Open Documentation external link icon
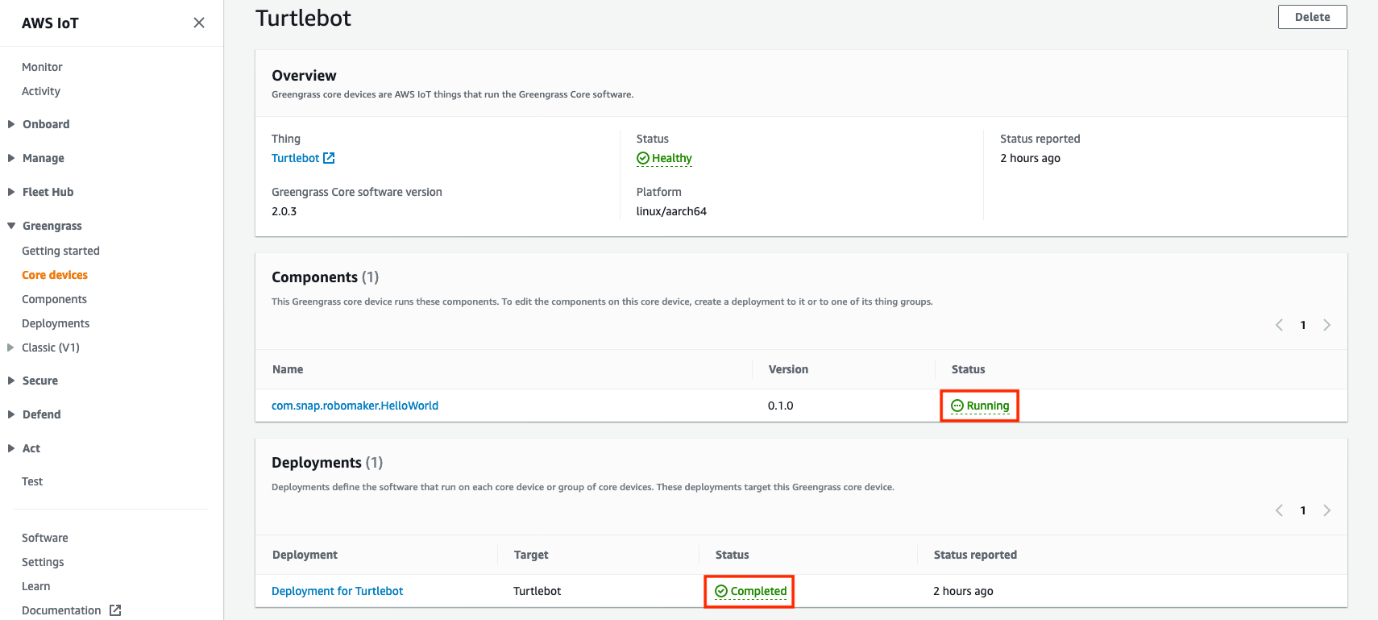This screenshot has width=1378, height=620. [115, 610]
